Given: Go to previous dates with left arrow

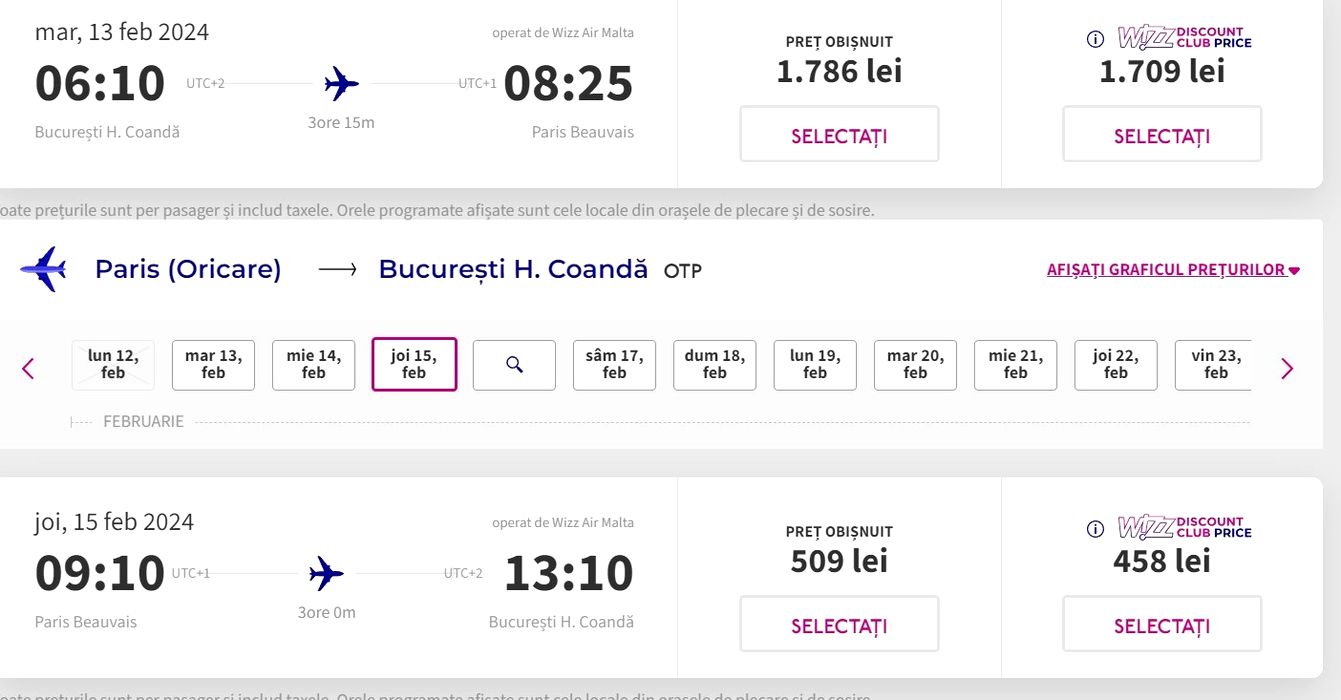Looking at the screenshot, I should [28, 369].
